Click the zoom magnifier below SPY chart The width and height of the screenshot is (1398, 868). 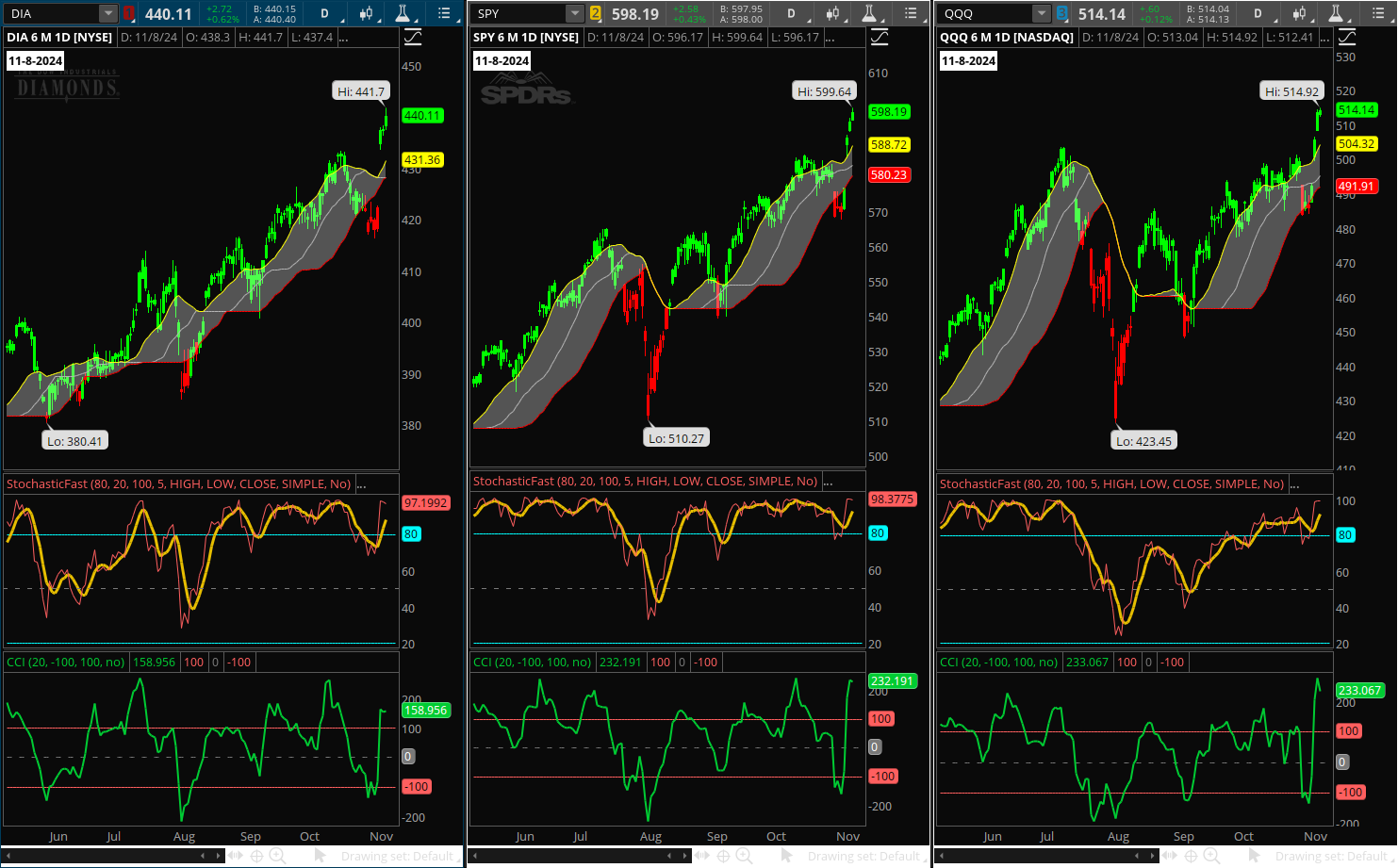point(744,856)
